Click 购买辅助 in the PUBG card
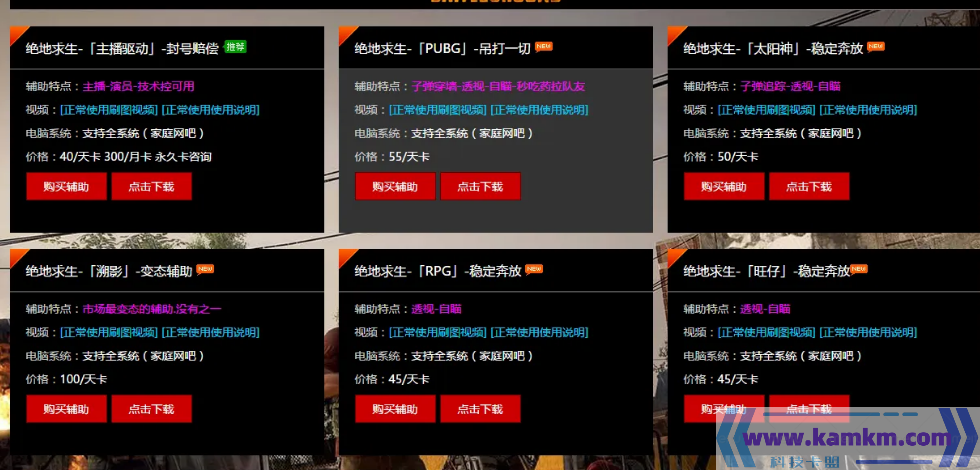Image resolution: width=980 pixels, height=470 pixels. [x=395, y=186]
